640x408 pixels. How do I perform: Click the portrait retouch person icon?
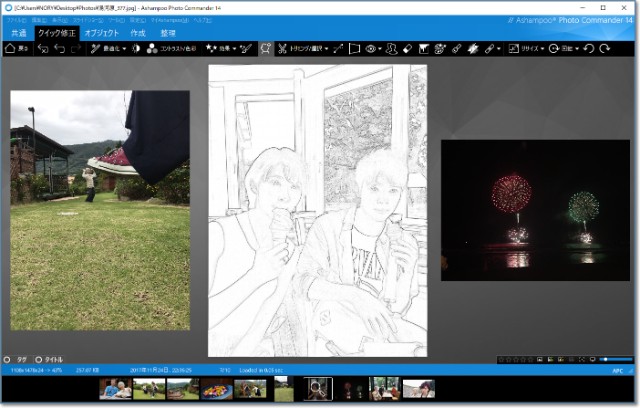392,48
